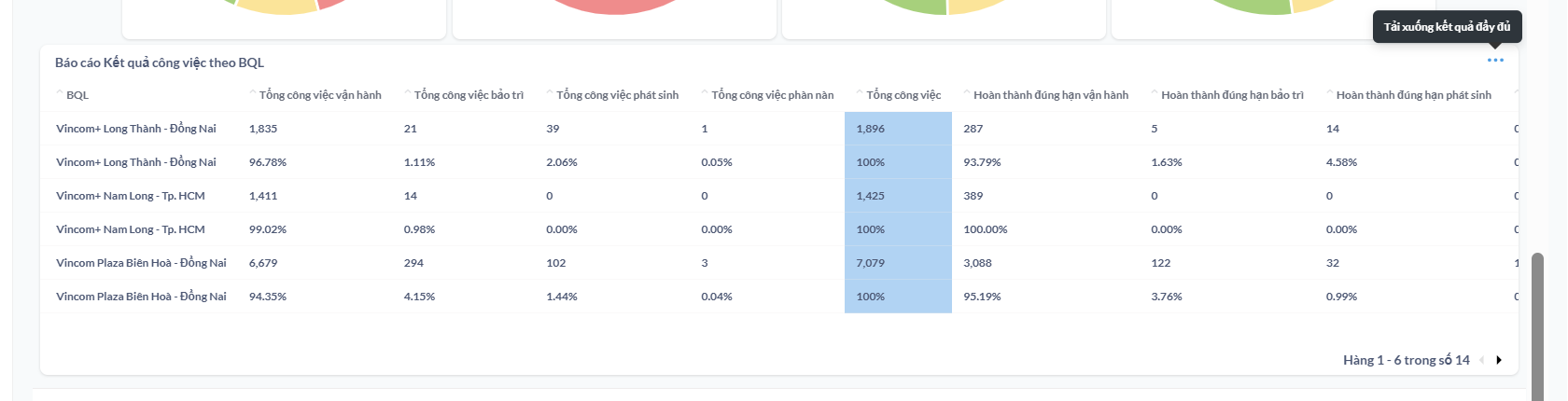Click sort arrow on Tổng công việc vận hành
Image resolution: width=1568 pixels, height=401 pixels.
[x=253, y=93]
